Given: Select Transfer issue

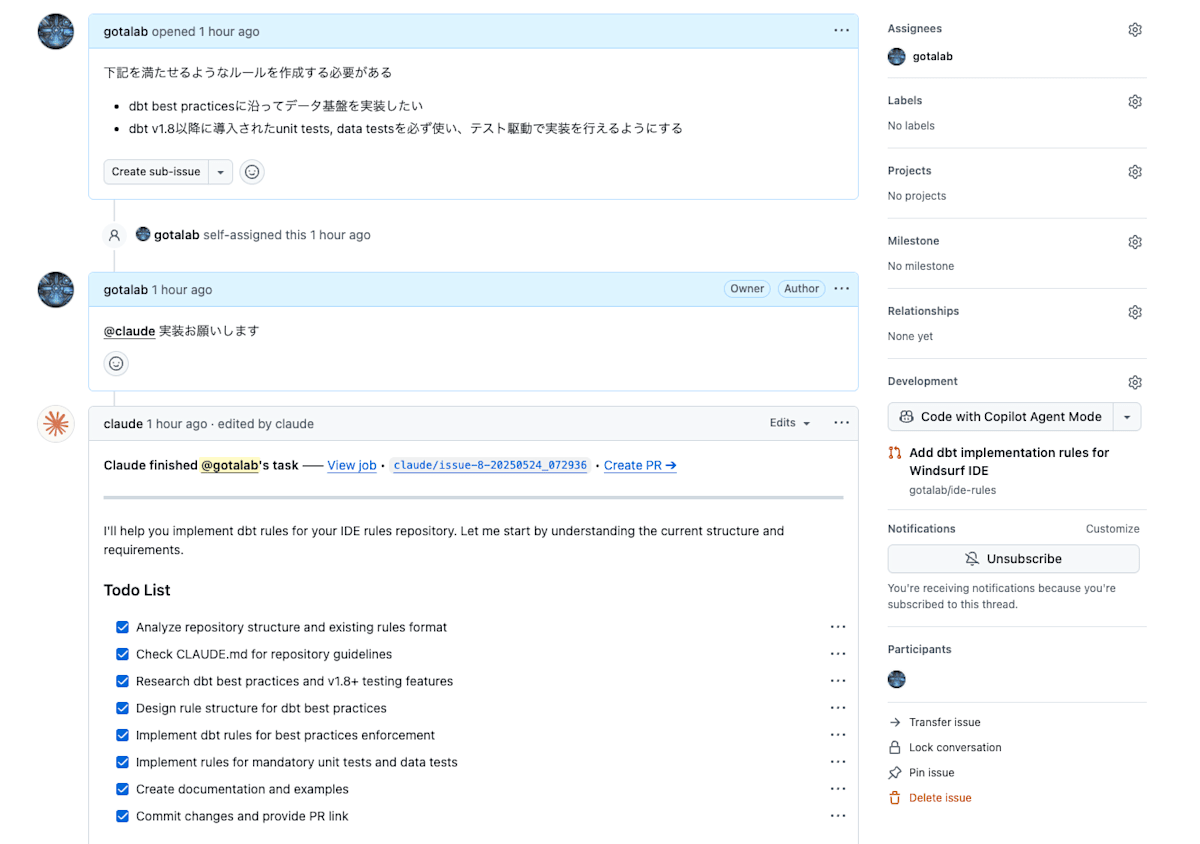Looking at the screenshot, I should (x=944, y=722).
